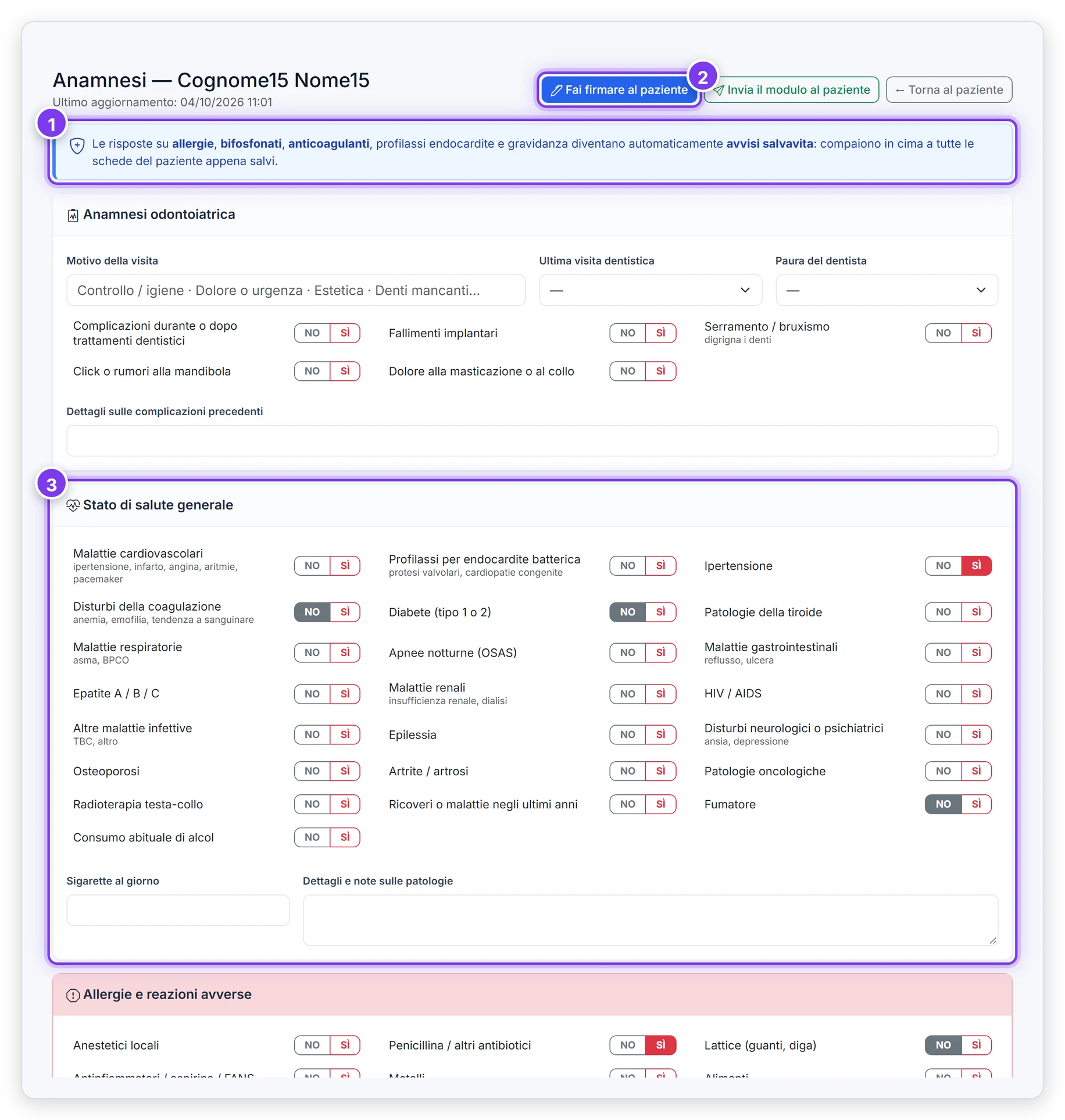Click the shield icon in the info banner
Screen dimensions: 1065x1120
coord(77,145)
